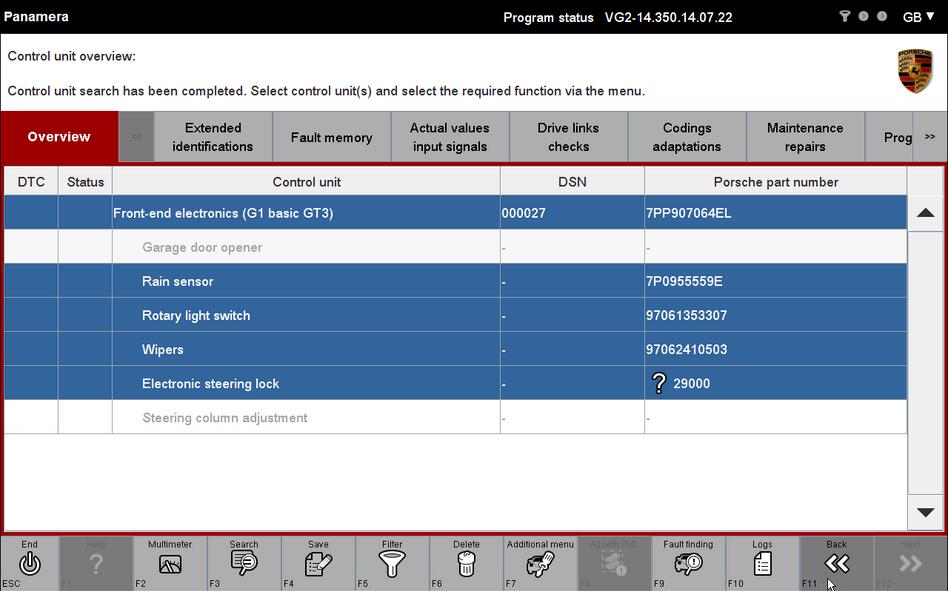
Task: Click the Porsche part number column header
Action: point(776,181)
